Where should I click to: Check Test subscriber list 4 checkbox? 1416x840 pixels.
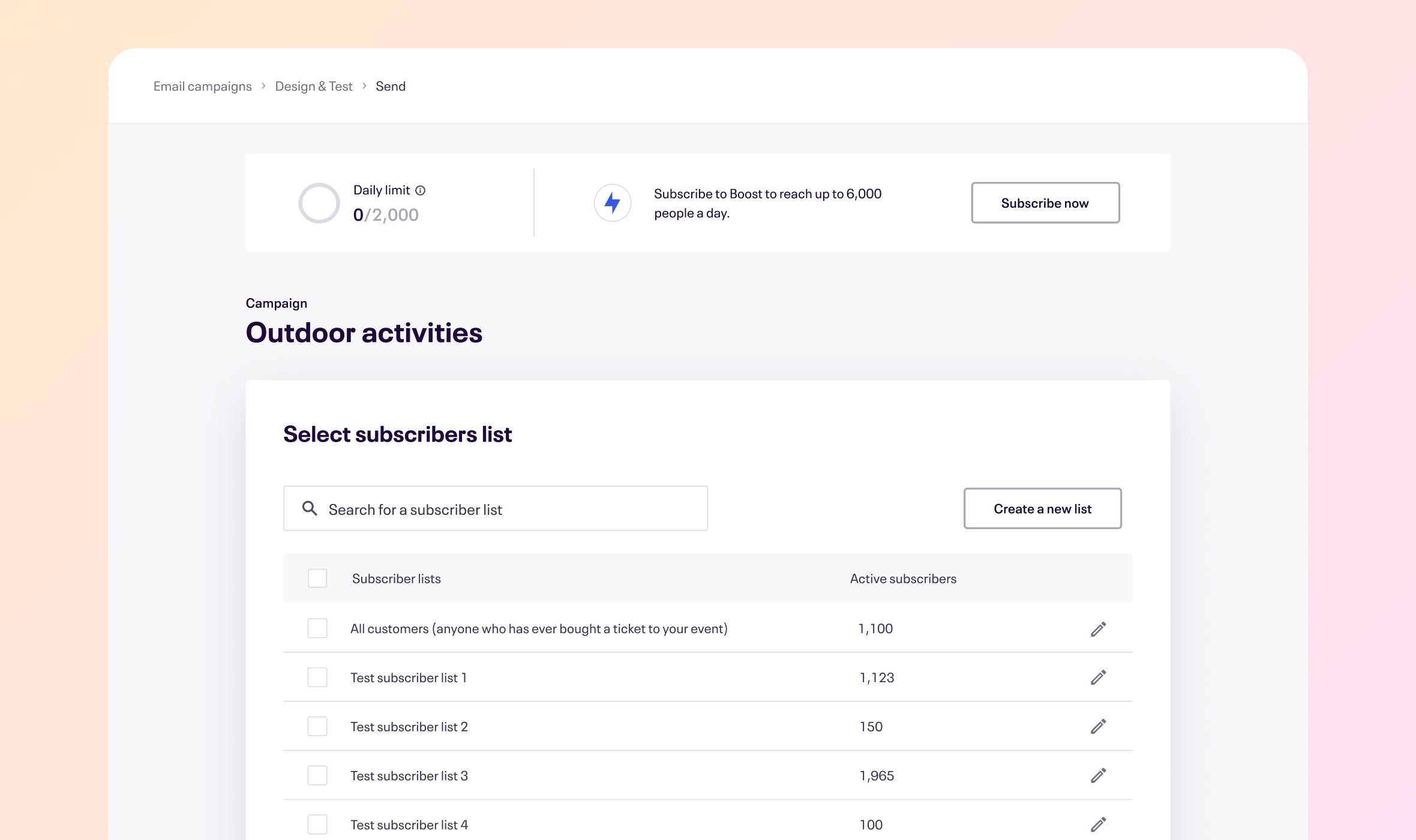pyautogui.click(x=317, y=824)
